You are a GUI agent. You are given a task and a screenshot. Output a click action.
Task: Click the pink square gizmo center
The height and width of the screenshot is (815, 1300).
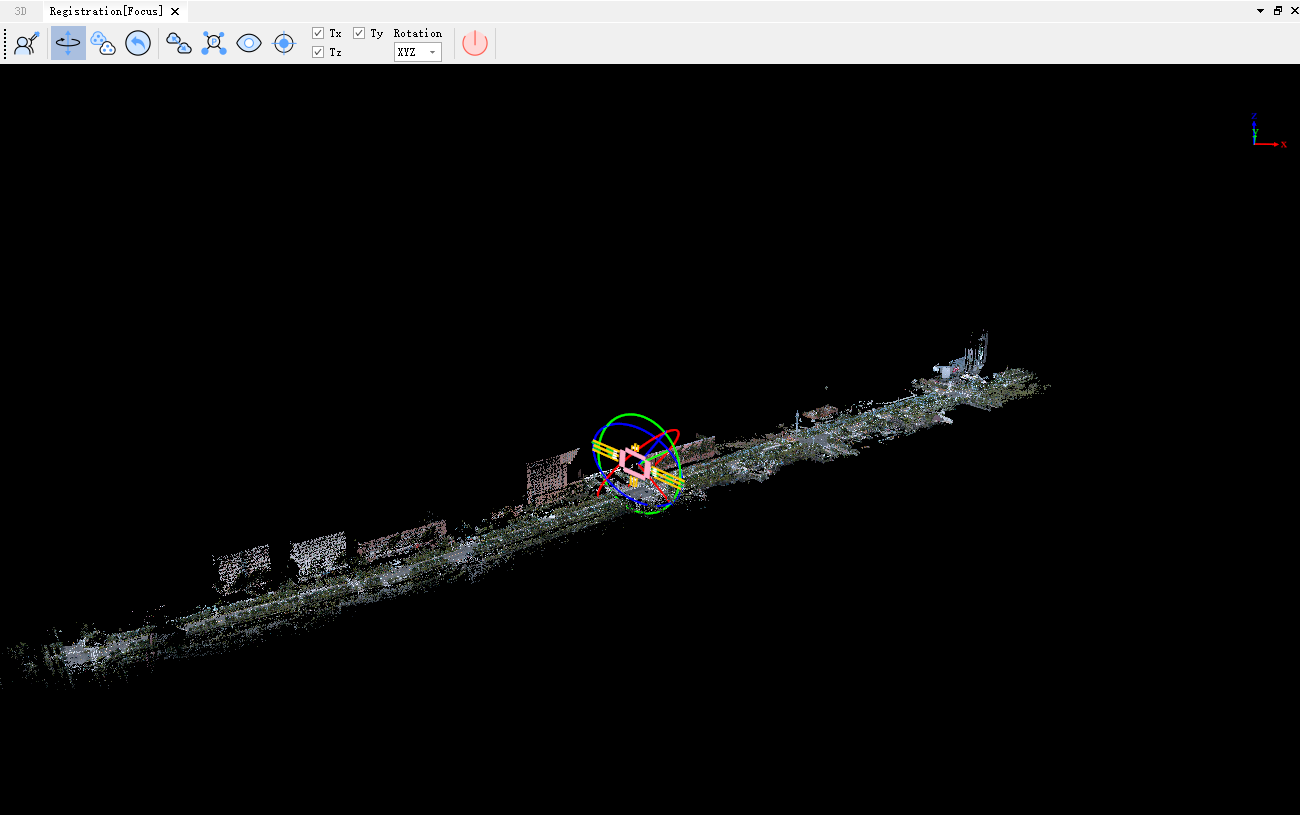tap(636, 462)
